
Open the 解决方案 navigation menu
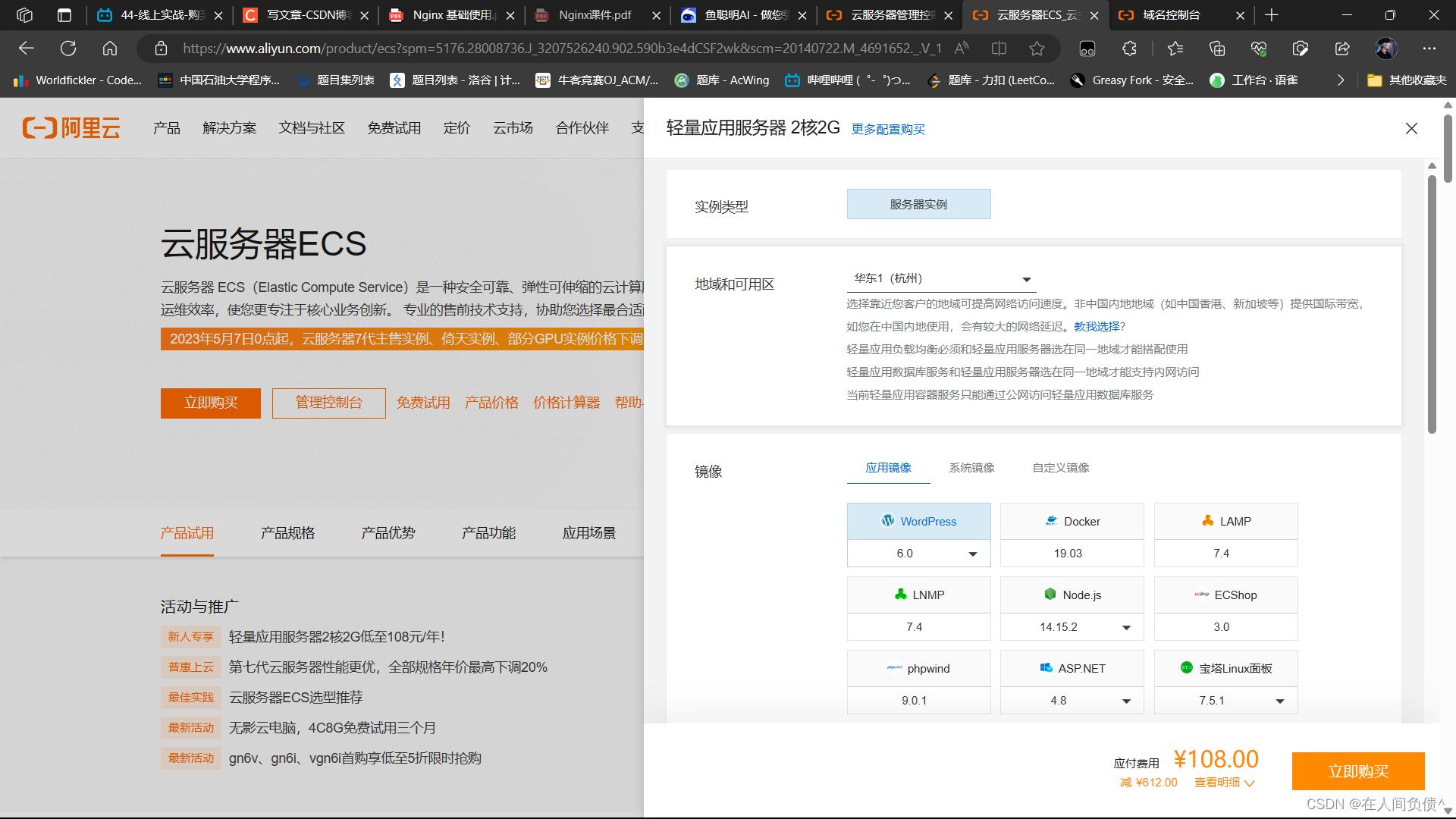click(230, 128)
